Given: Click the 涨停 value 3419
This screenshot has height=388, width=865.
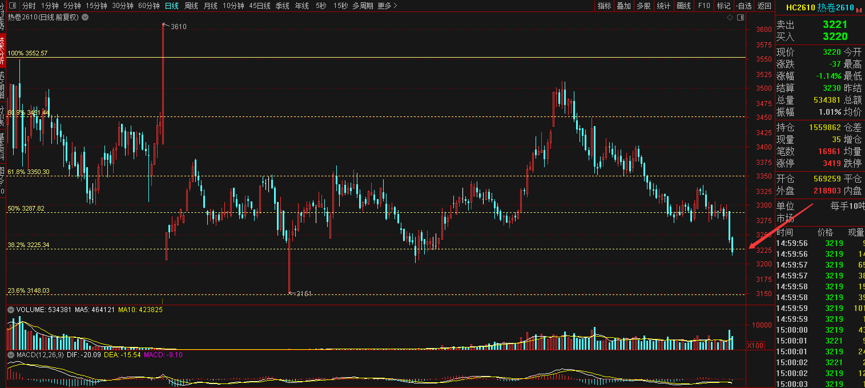Looking at the screenshot, I should pyautogui.click(x=832, y=163).
